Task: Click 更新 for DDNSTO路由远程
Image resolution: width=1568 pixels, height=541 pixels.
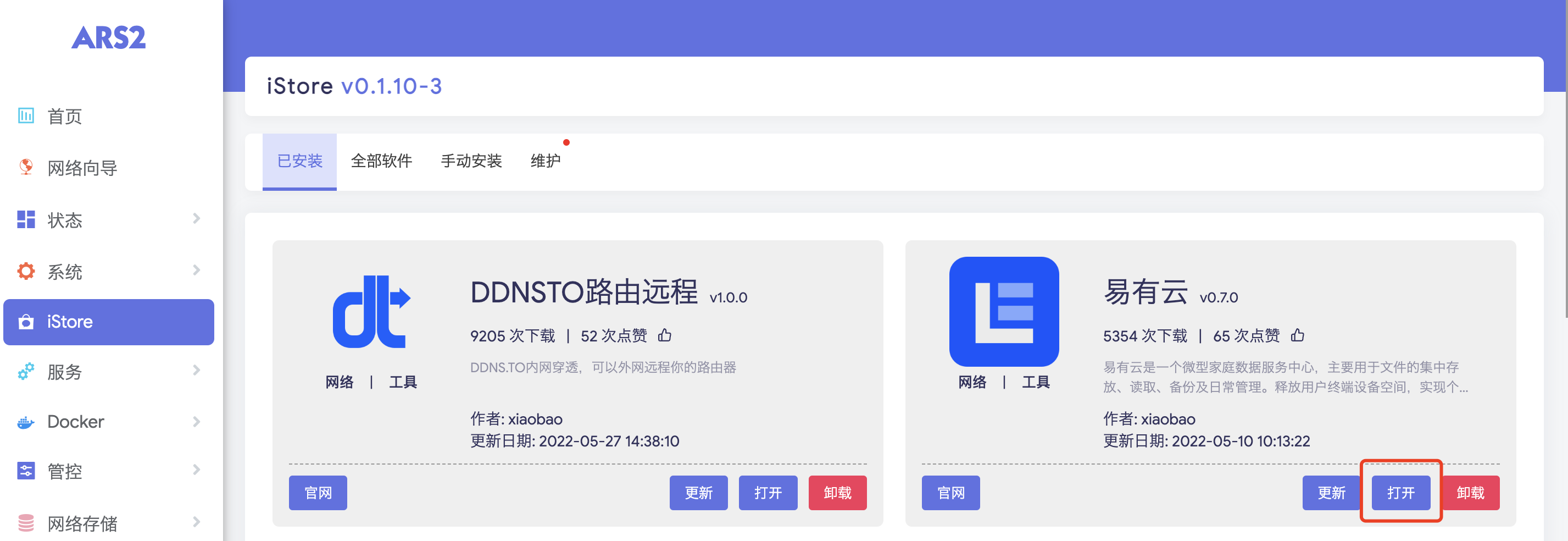Action: pos(699,493)
